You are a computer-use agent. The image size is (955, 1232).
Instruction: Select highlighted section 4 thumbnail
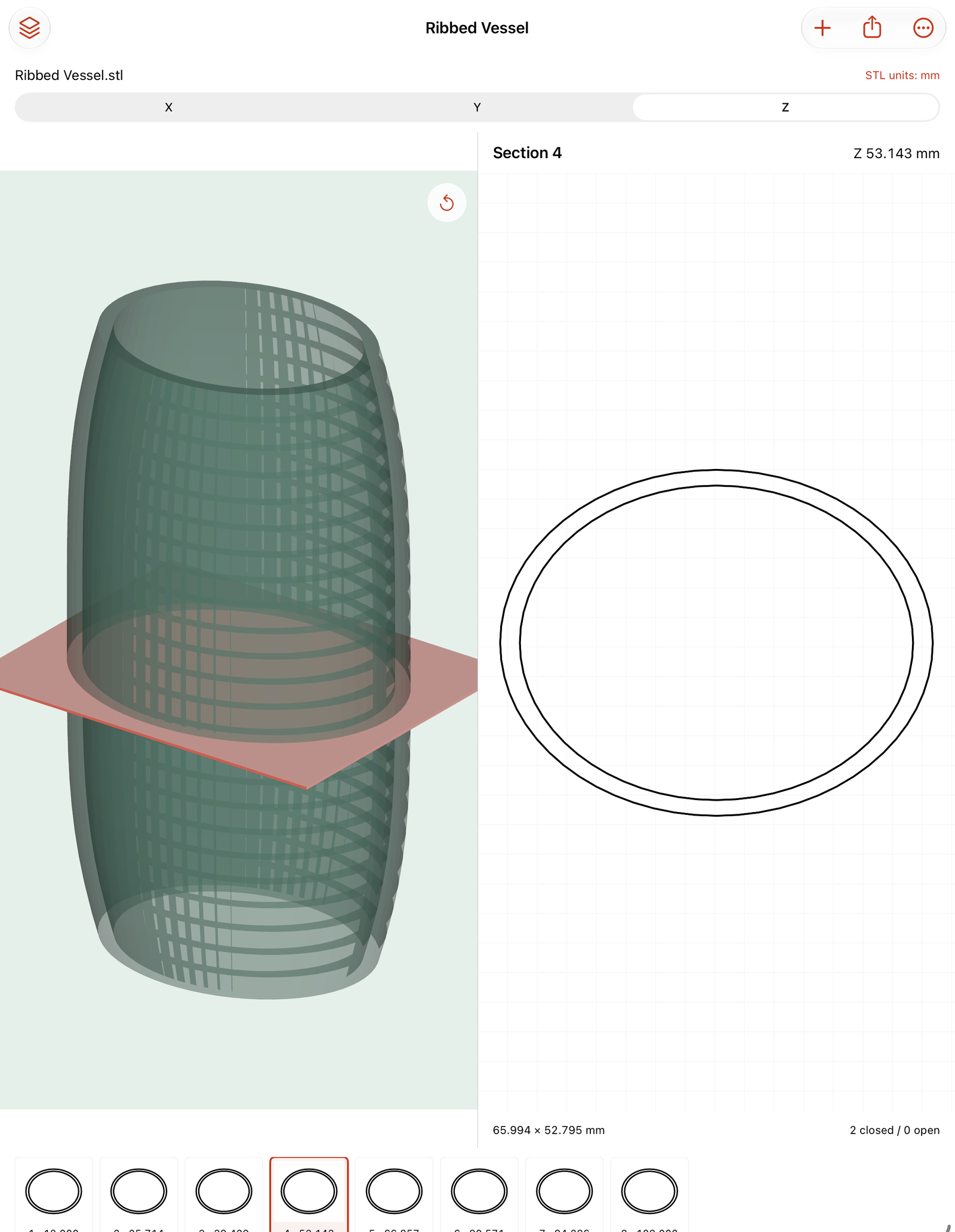click(x=309, y=1194)
